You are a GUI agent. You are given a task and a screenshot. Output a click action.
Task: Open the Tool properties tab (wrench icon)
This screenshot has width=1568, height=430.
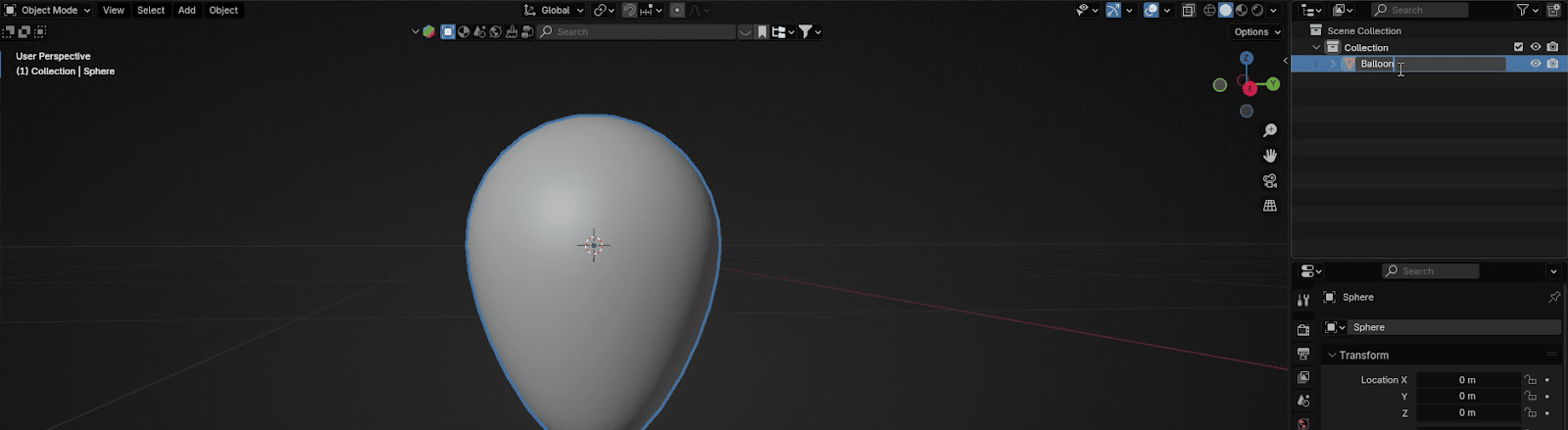(x=1303, y=301)
